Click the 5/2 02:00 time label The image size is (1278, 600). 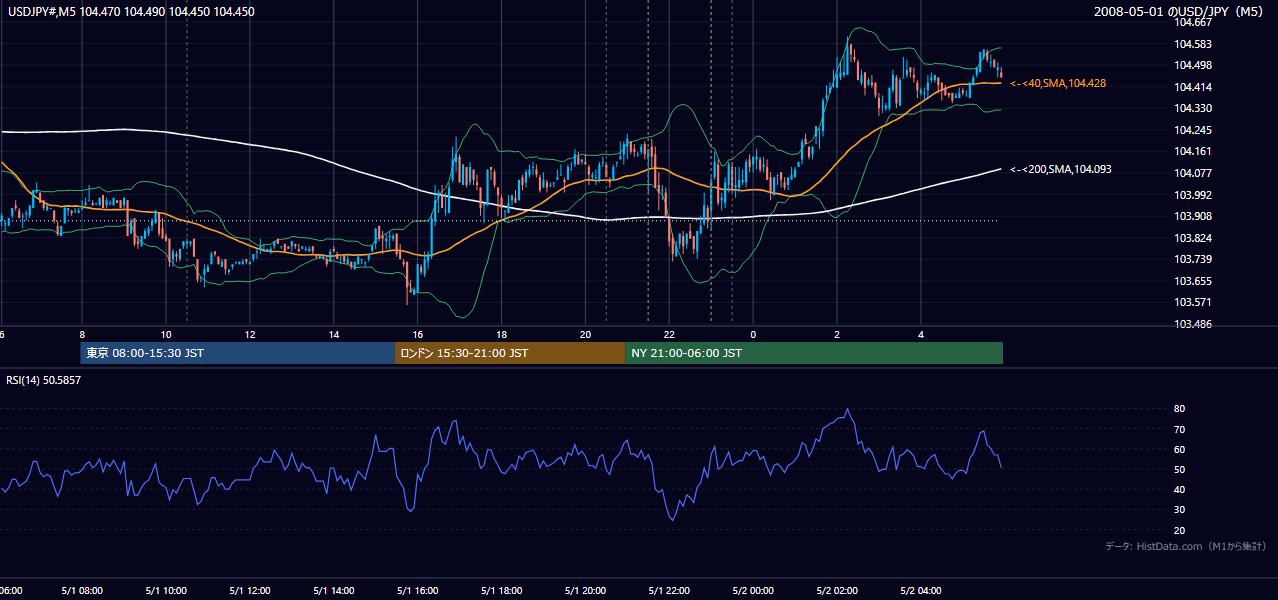pos(838,591)
